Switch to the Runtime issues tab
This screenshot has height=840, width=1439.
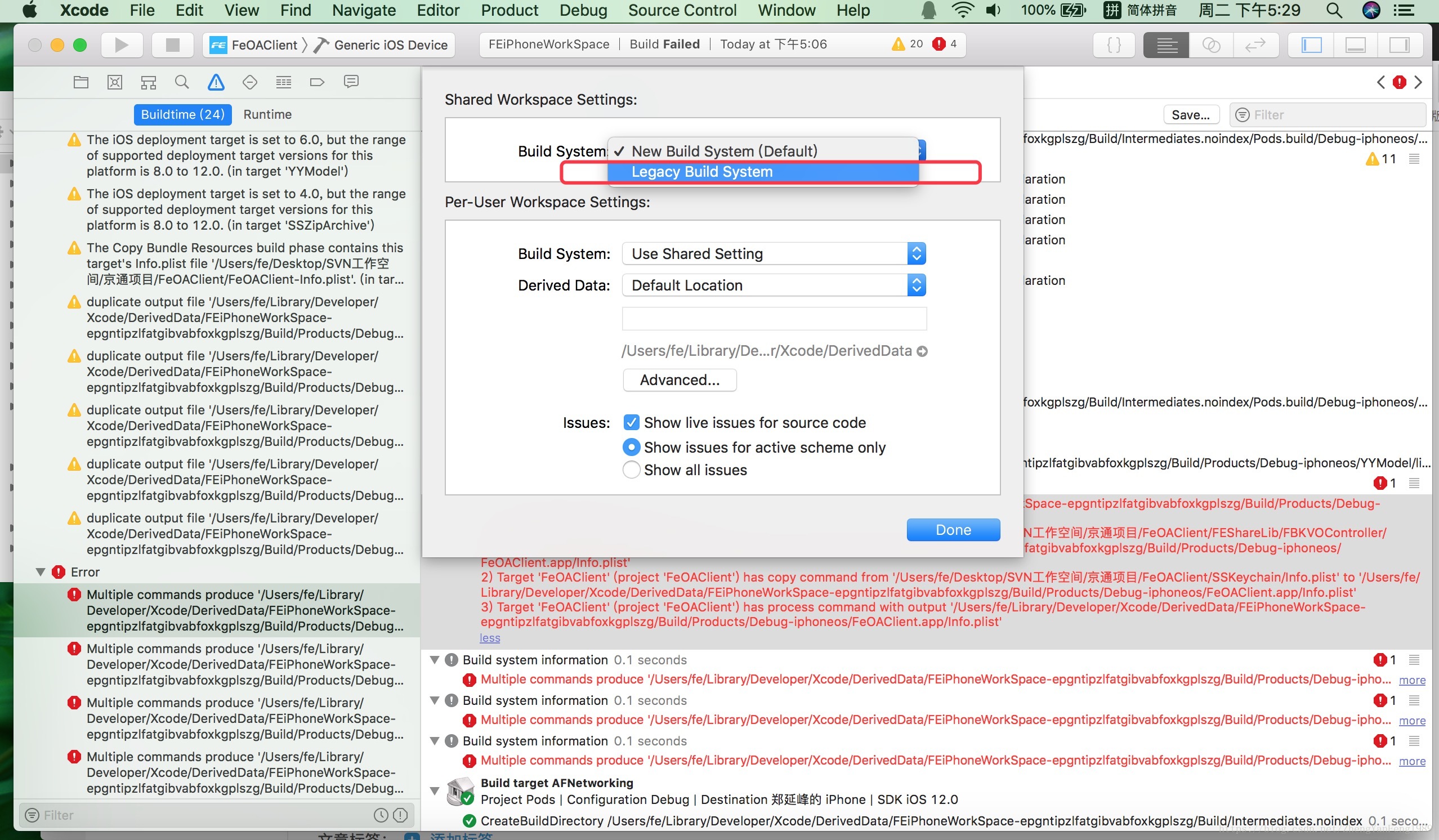pos(267,114)
